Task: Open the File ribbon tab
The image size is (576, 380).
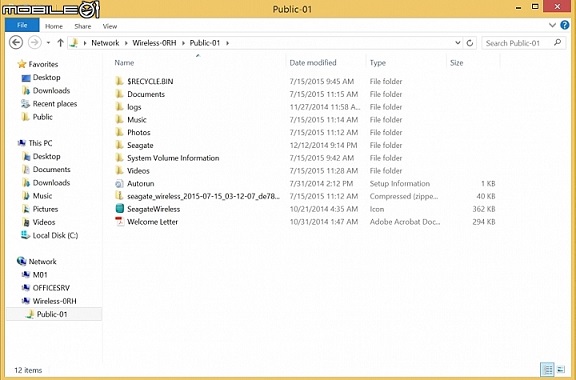Action: click(22, 25)
